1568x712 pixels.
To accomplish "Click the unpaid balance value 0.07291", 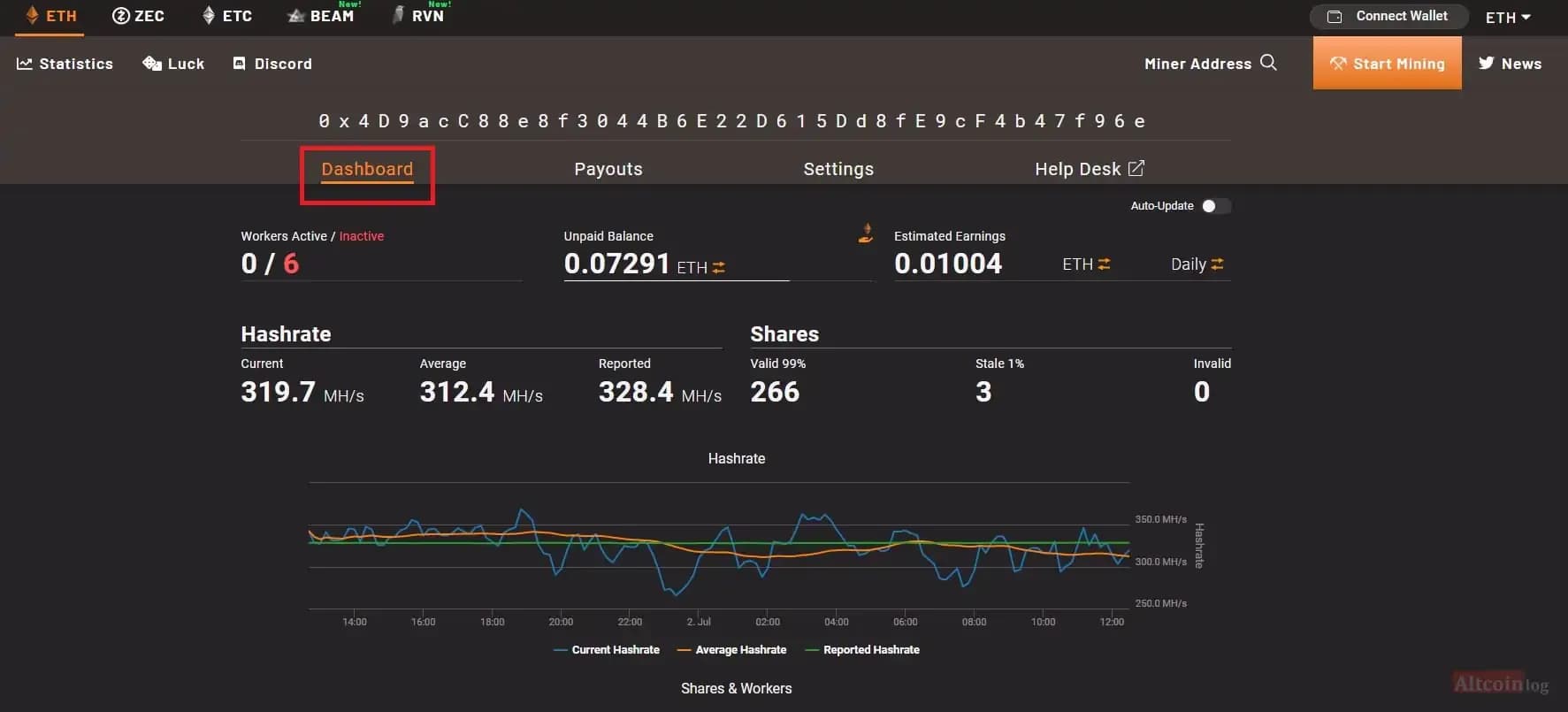I will tap(617, 264).
